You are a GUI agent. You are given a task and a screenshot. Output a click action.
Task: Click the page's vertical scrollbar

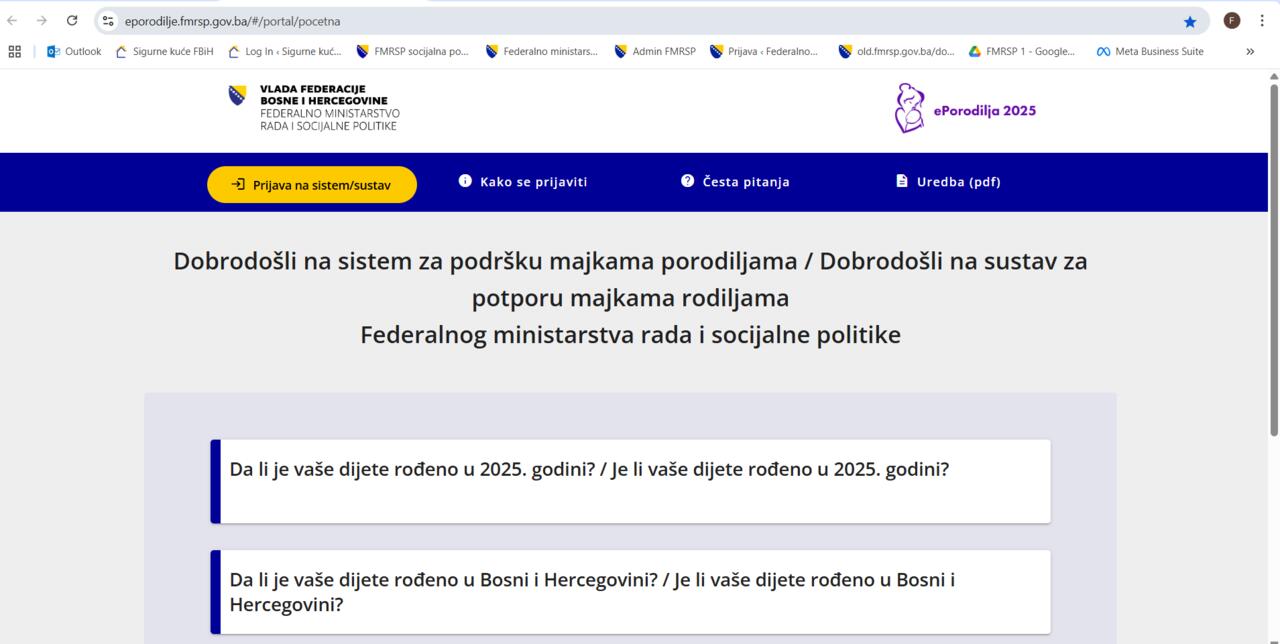click(x=1274, y=260)
